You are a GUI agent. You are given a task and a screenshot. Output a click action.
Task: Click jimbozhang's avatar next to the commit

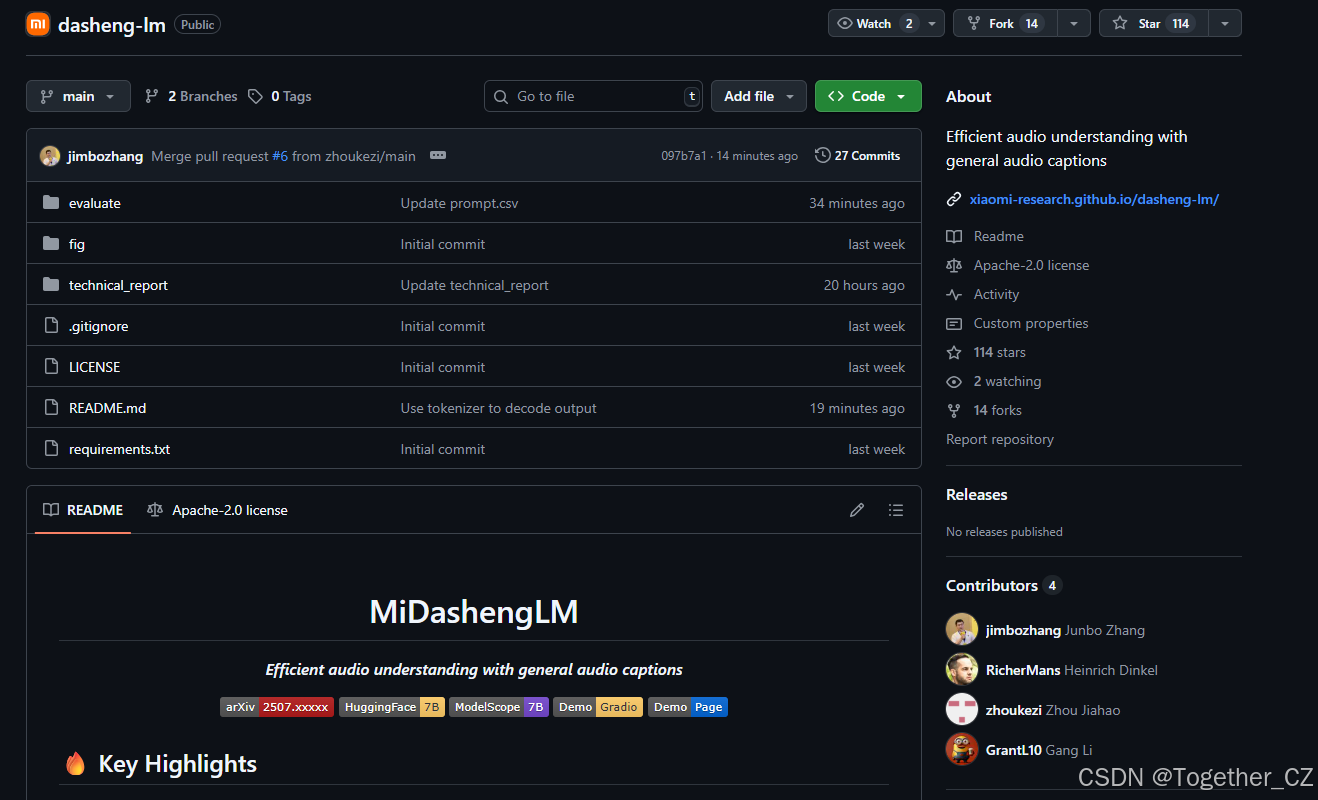(49, 155)
